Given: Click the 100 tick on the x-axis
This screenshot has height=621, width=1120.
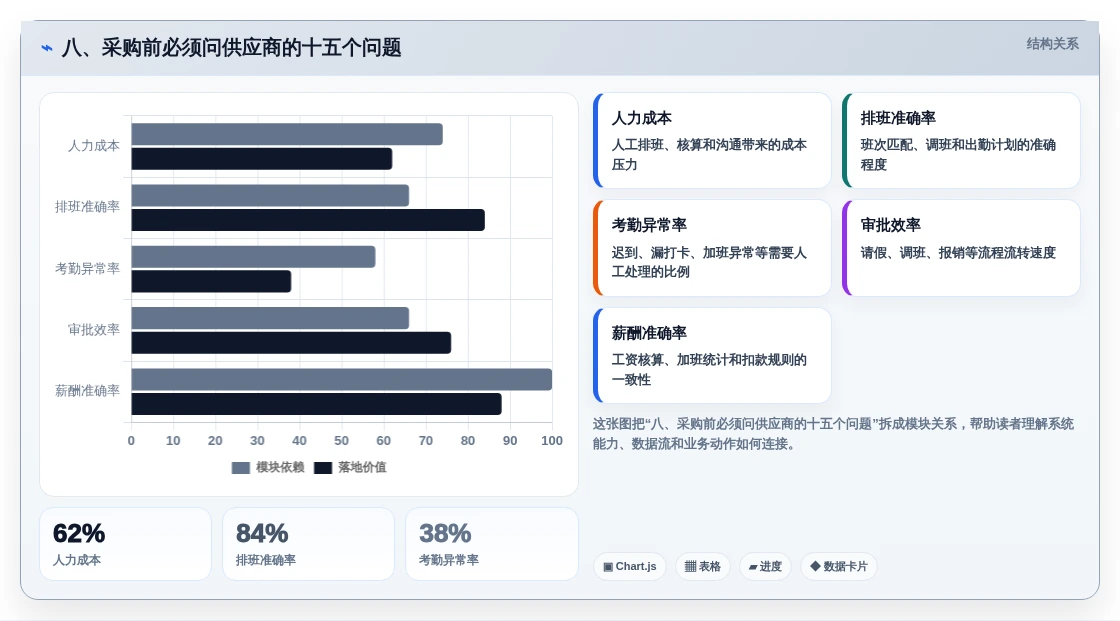Looking at the screenshot, I should click(551, 441).
